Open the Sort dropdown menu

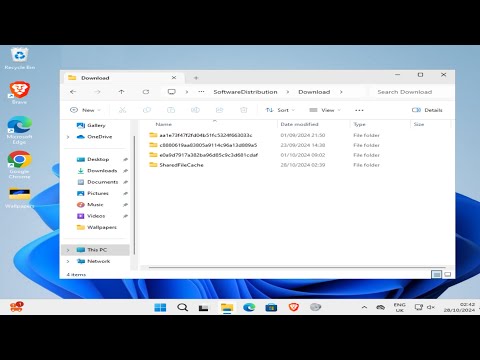coord(280,110)
